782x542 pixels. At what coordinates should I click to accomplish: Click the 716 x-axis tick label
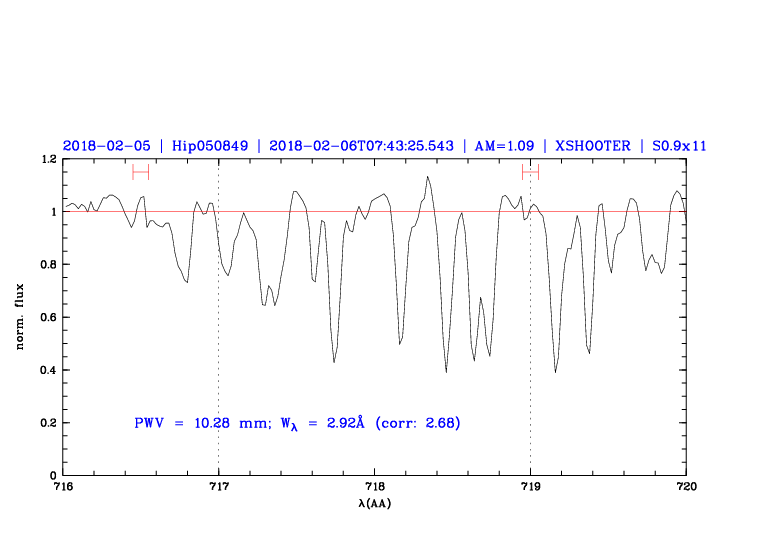pyautogui.click(x=62, y=487)
